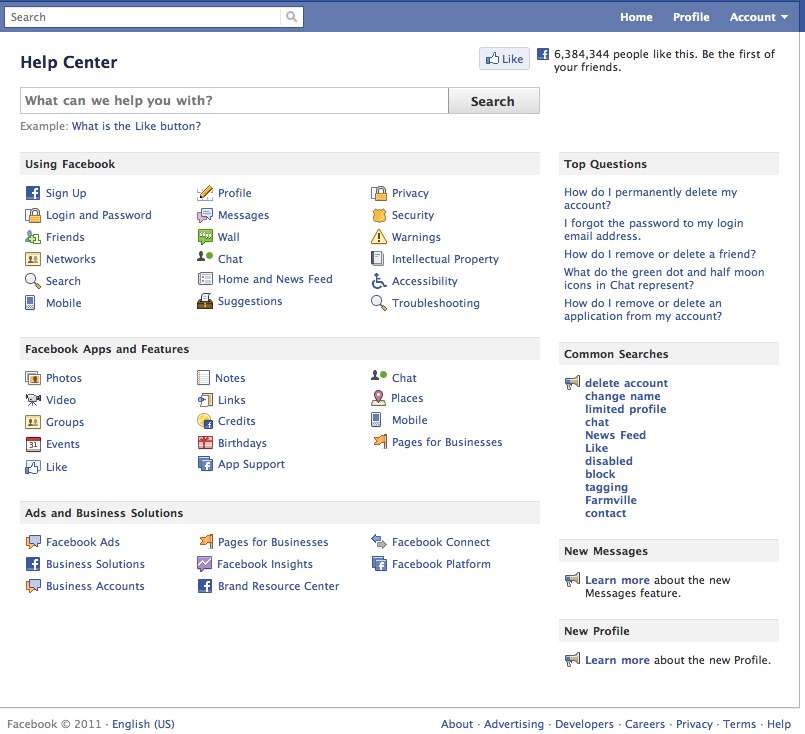Click the top bar Search input field
The width and height of the screenshot is (805, 734).
point(143,17)
